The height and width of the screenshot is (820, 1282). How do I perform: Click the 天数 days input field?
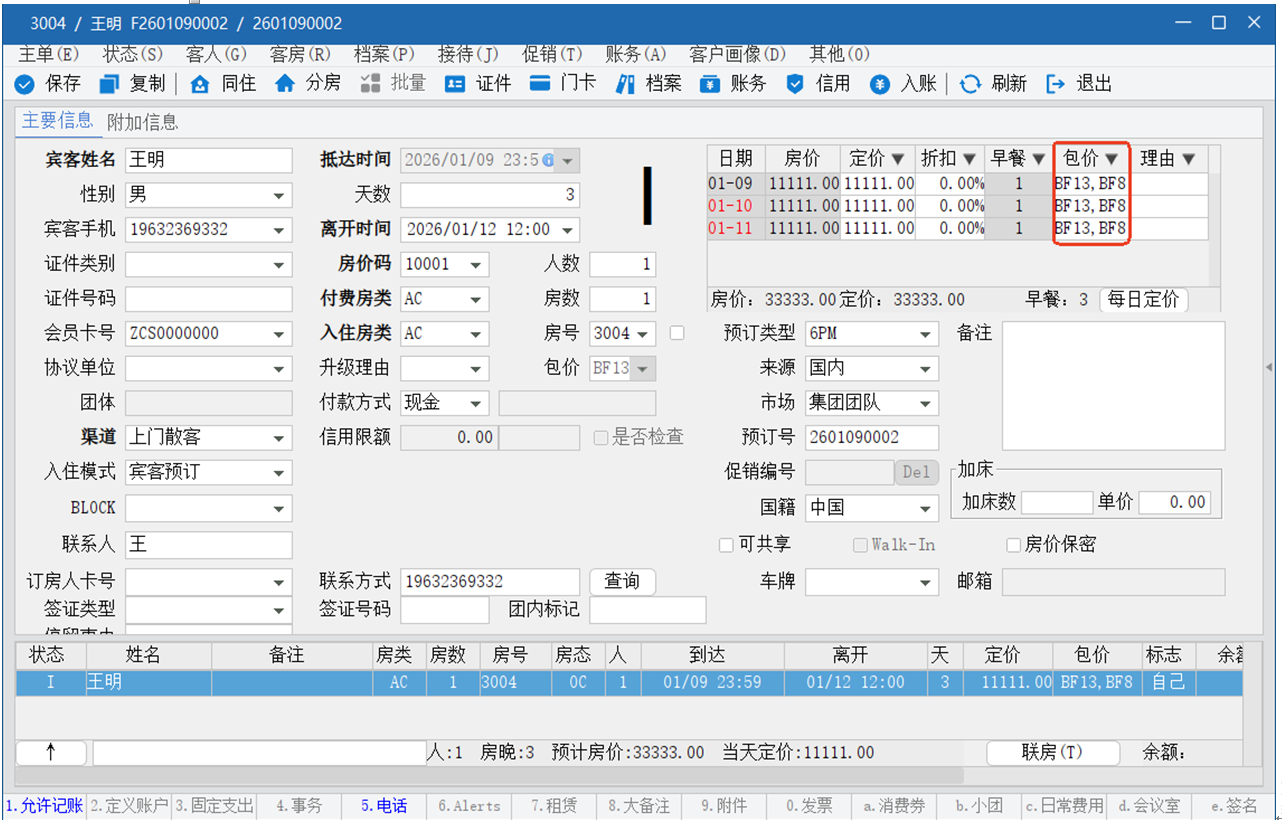click(x=490, y=195)
